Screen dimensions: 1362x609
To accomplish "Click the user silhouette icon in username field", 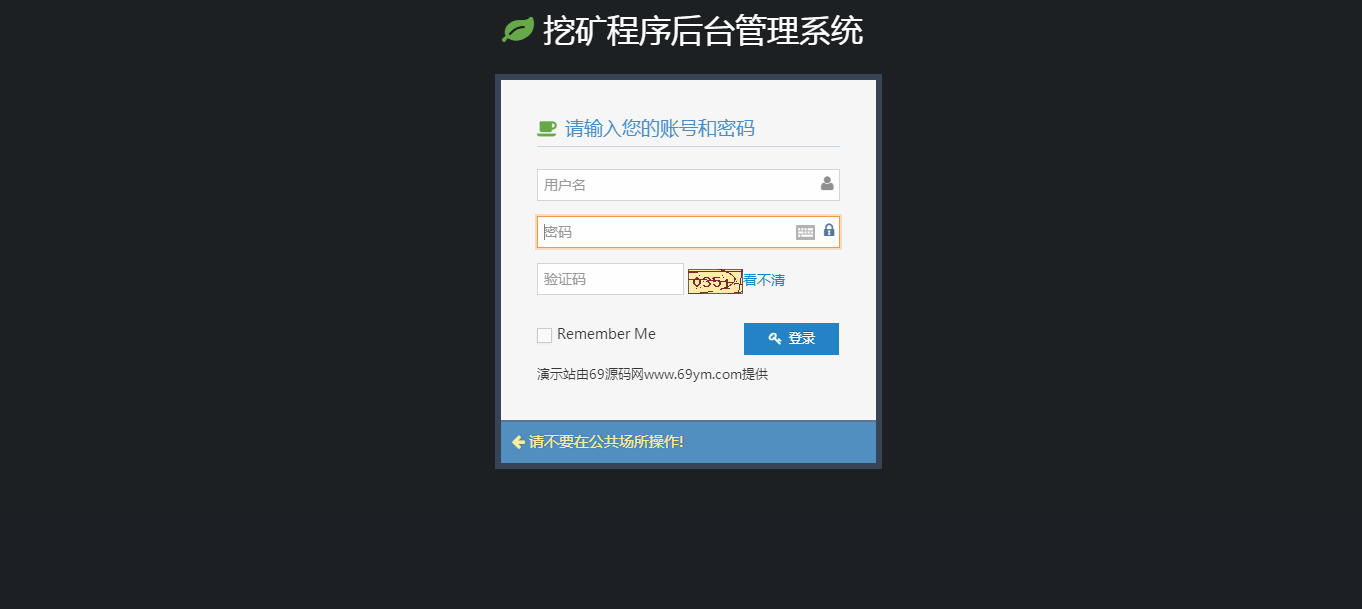I will 827,184.
